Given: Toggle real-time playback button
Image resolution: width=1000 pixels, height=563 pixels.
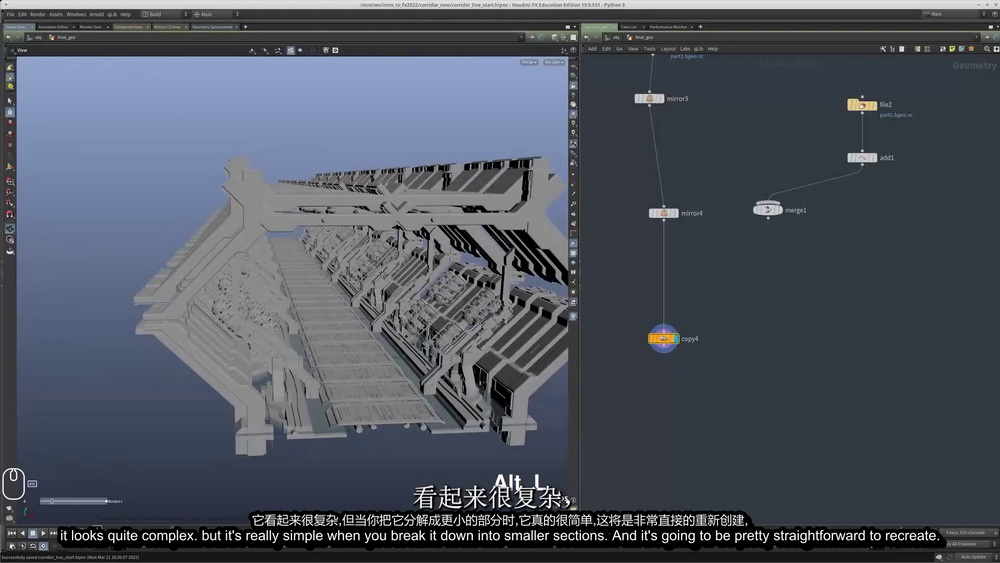Looking at the screenshot, I should 43,546.
